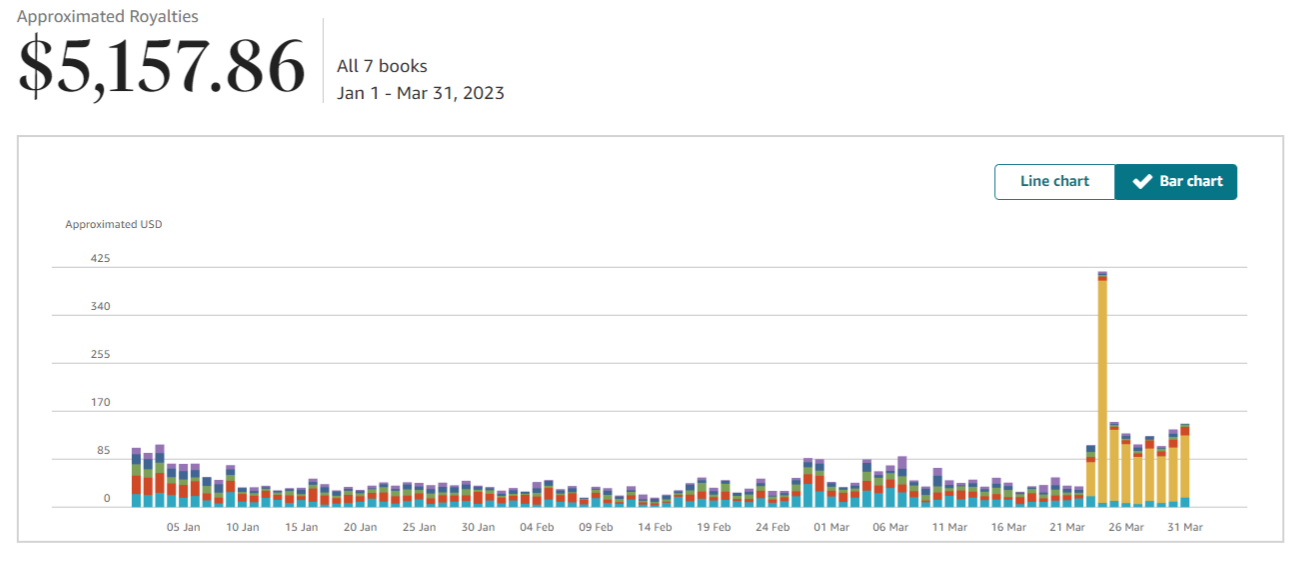Click the 31 Mar axis label
Viewport: 1303px width, 565px height.
[x=1185, y=527]
